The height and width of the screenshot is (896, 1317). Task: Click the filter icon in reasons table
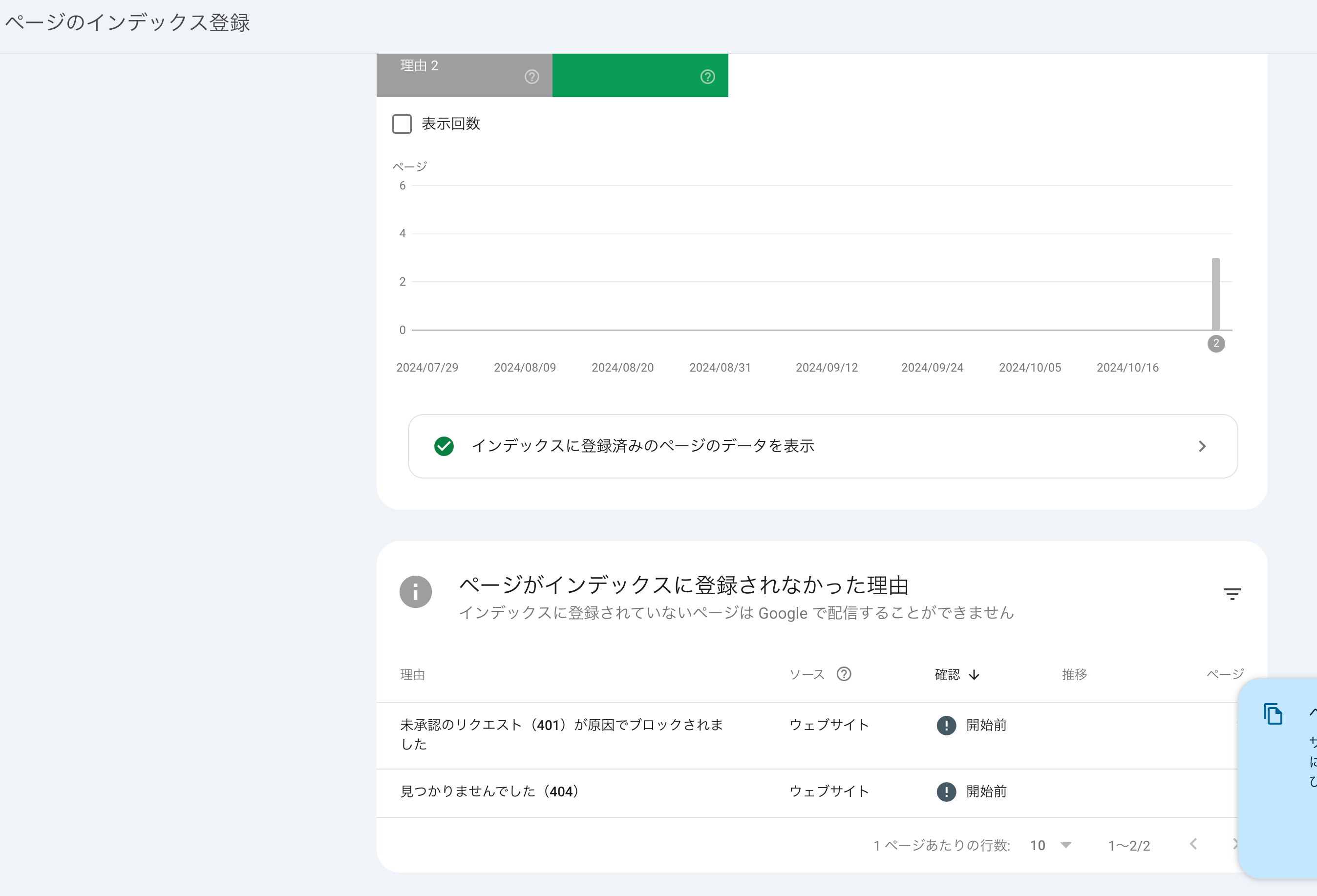pos(1232,594)
